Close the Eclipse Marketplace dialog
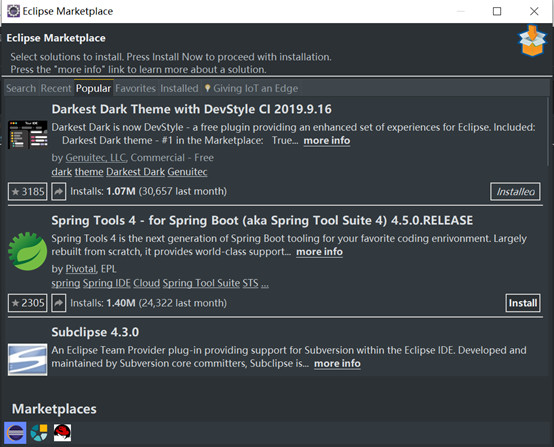 pos(534,11)
